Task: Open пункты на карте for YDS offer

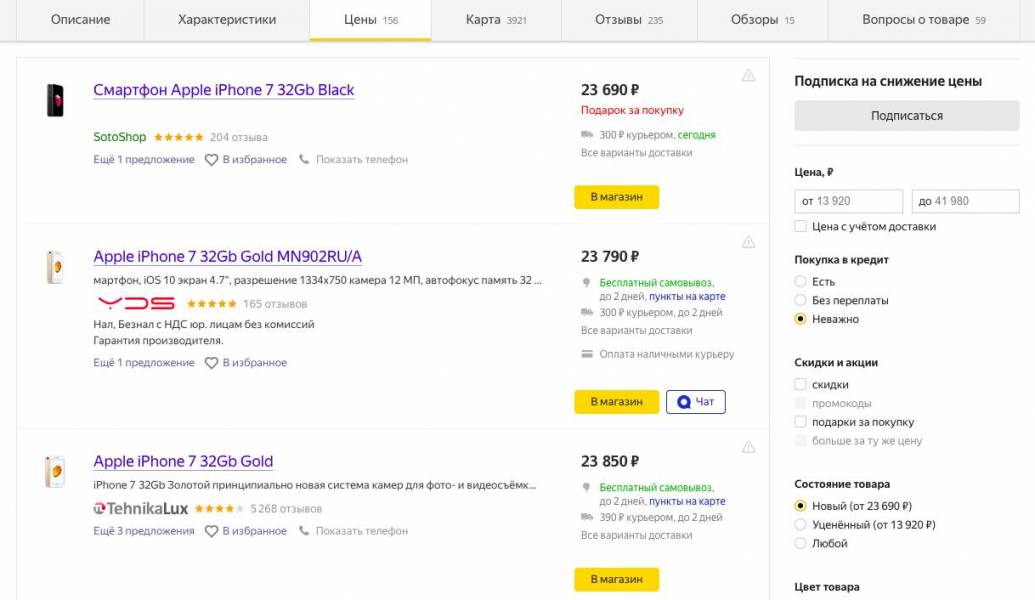Action: tap(687, 296)
